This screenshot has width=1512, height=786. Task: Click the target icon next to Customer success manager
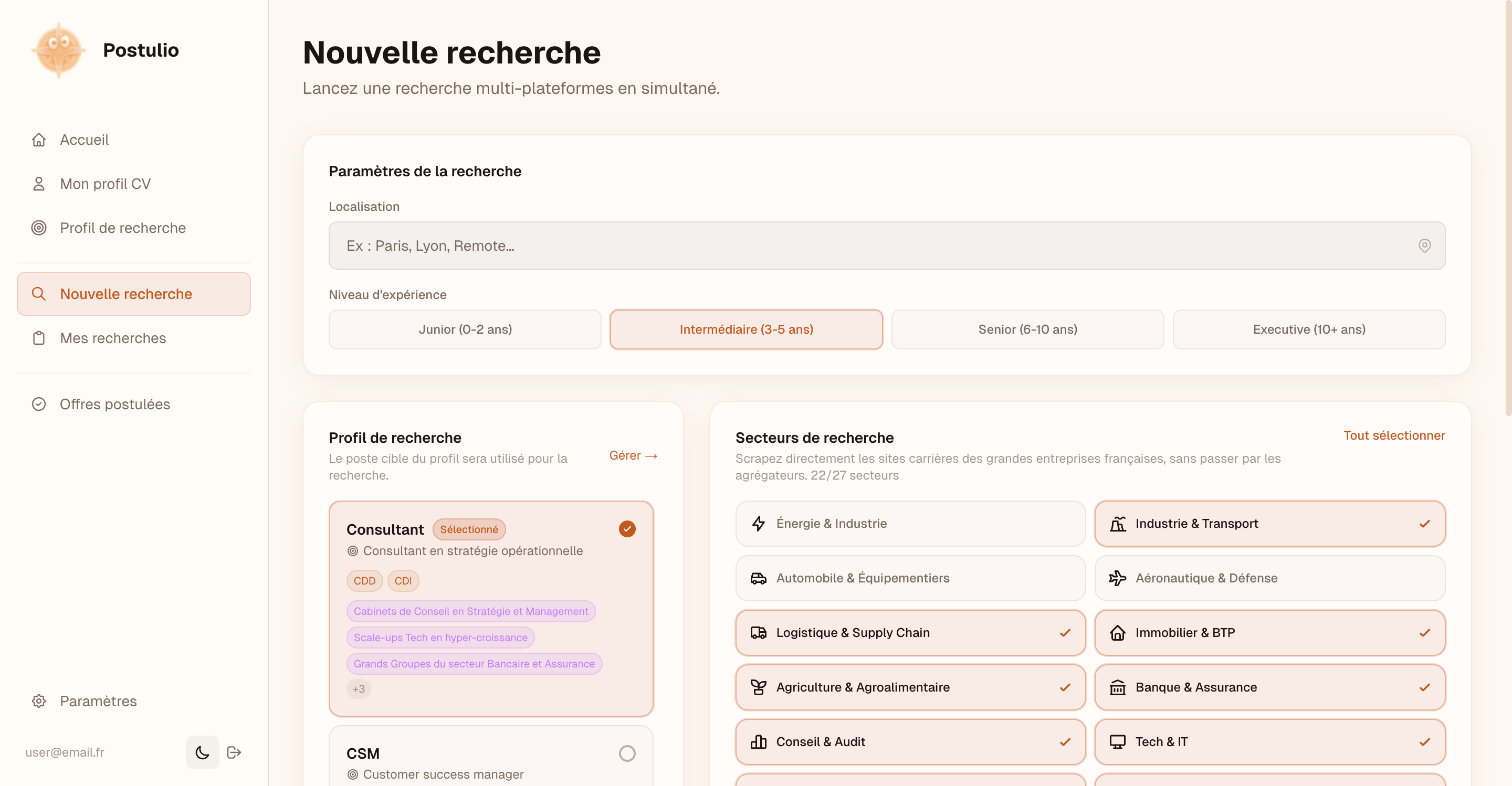(x=353, y=774)
